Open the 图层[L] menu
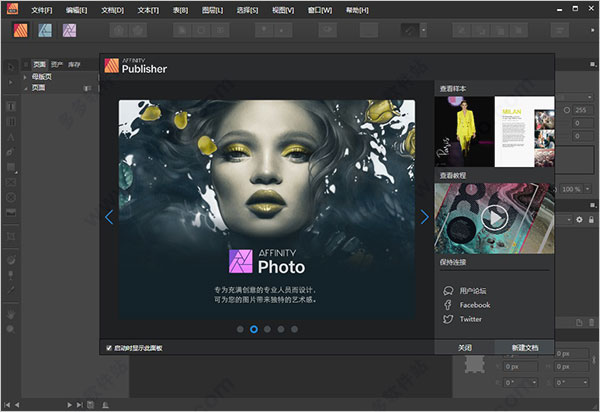The width and height of the screenshot is (600, 412). pyautogui.click(x=212, y=10)
